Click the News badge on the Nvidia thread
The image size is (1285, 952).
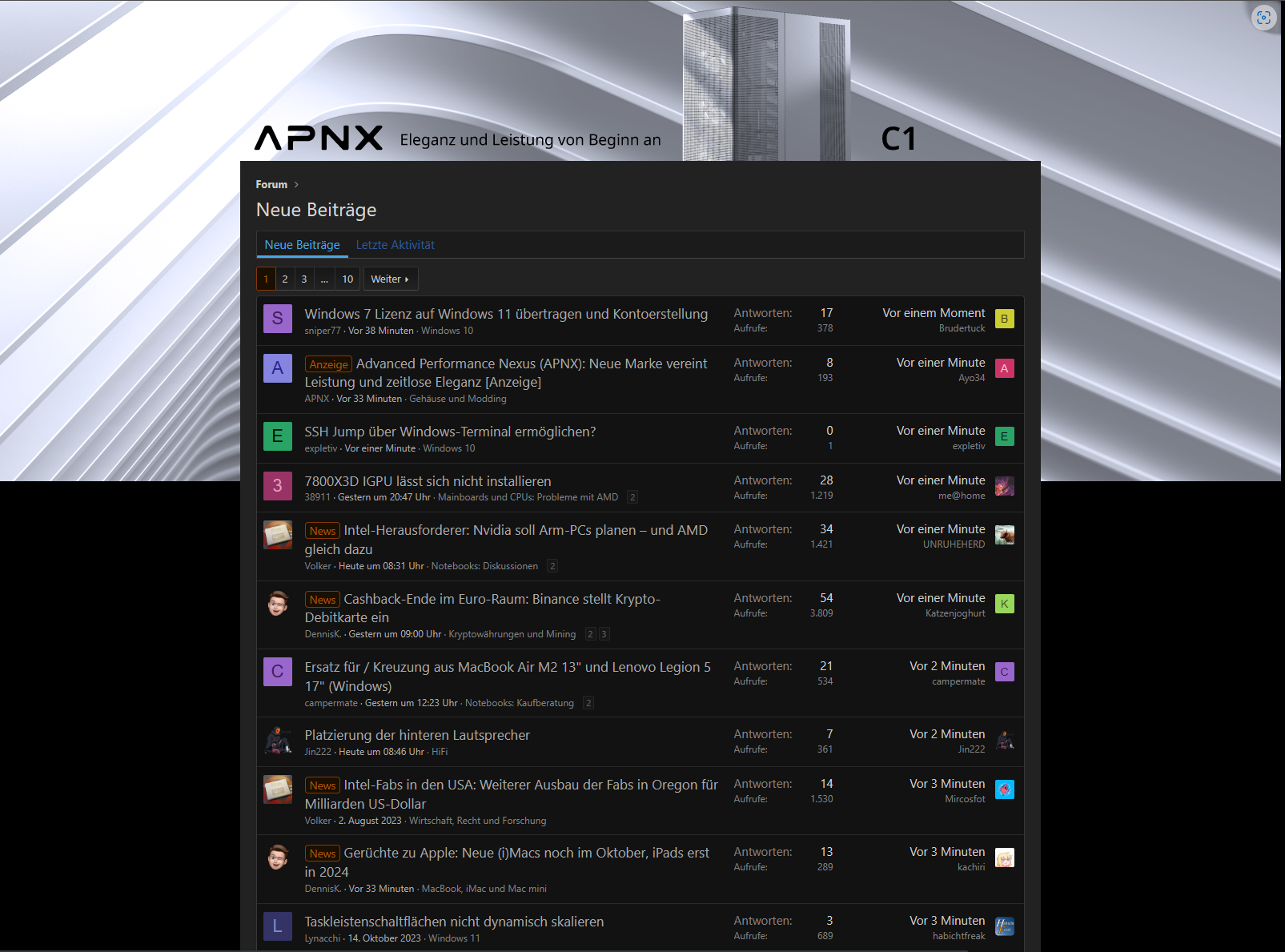(322, 530)
